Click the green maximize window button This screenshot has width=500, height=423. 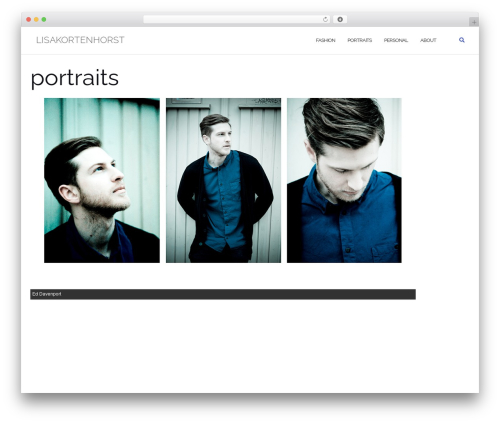tap(44, 19)
